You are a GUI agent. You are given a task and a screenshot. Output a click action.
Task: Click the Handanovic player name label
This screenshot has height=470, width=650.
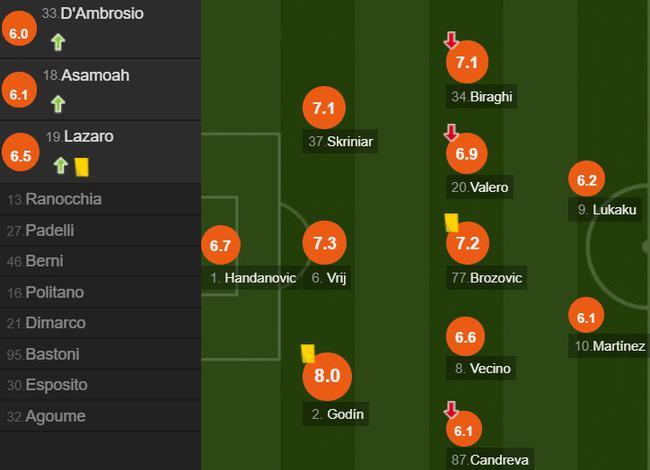pos(253,277)
